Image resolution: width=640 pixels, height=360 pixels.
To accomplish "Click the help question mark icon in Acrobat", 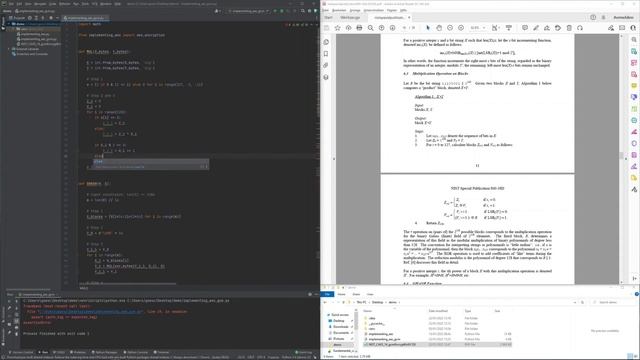I will 593,17.
